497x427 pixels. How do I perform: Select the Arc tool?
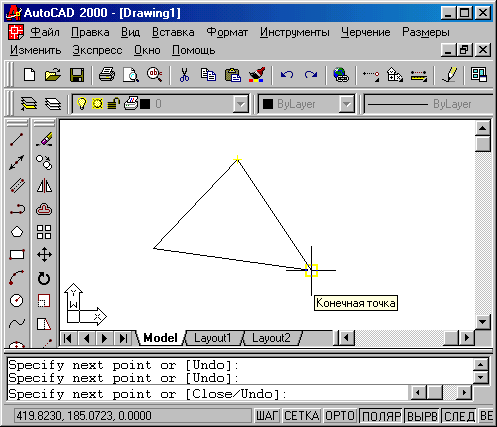coord(17,278)
